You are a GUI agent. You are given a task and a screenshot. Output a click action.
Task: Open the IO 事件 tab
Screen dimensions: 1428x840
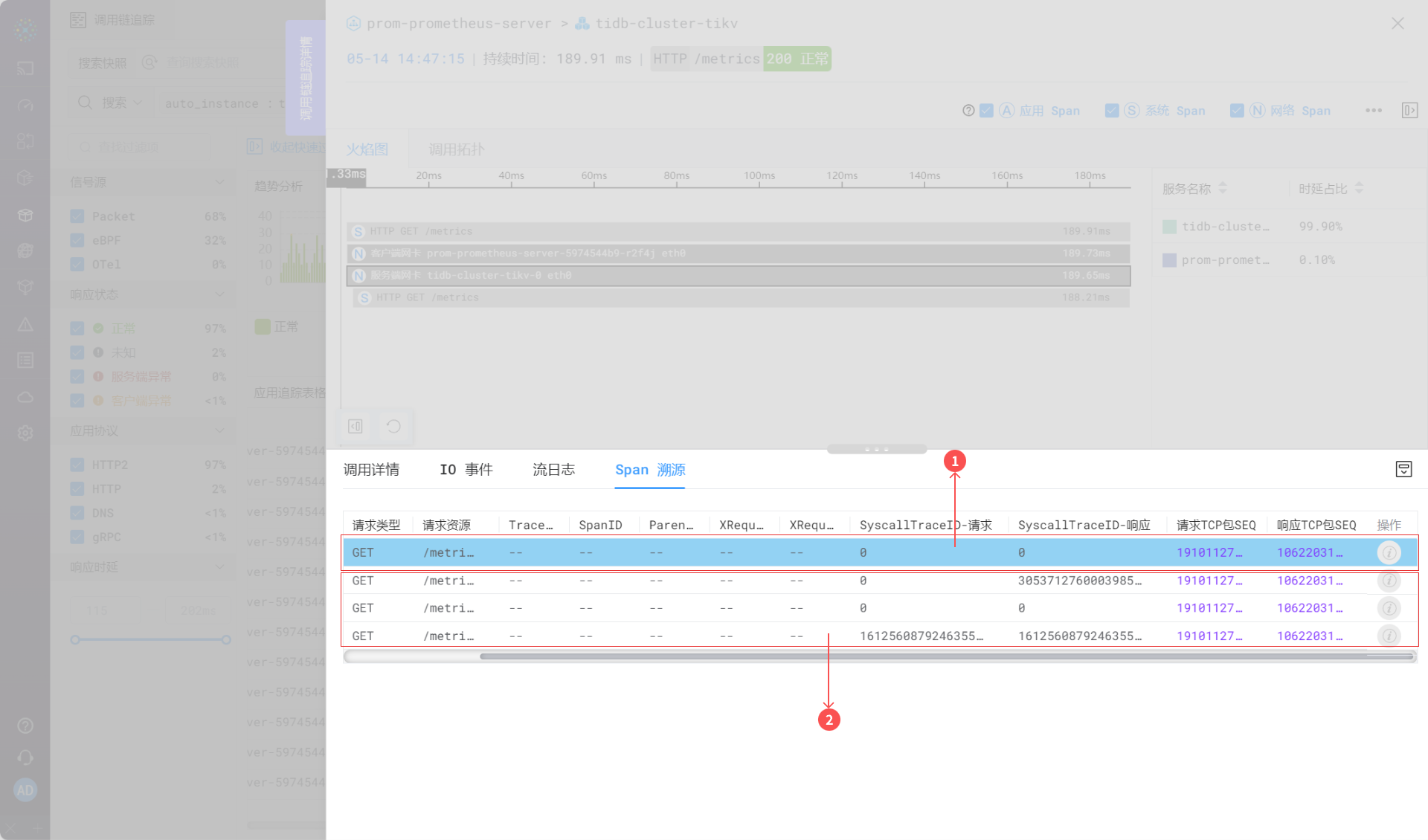[x=466, y=470]
